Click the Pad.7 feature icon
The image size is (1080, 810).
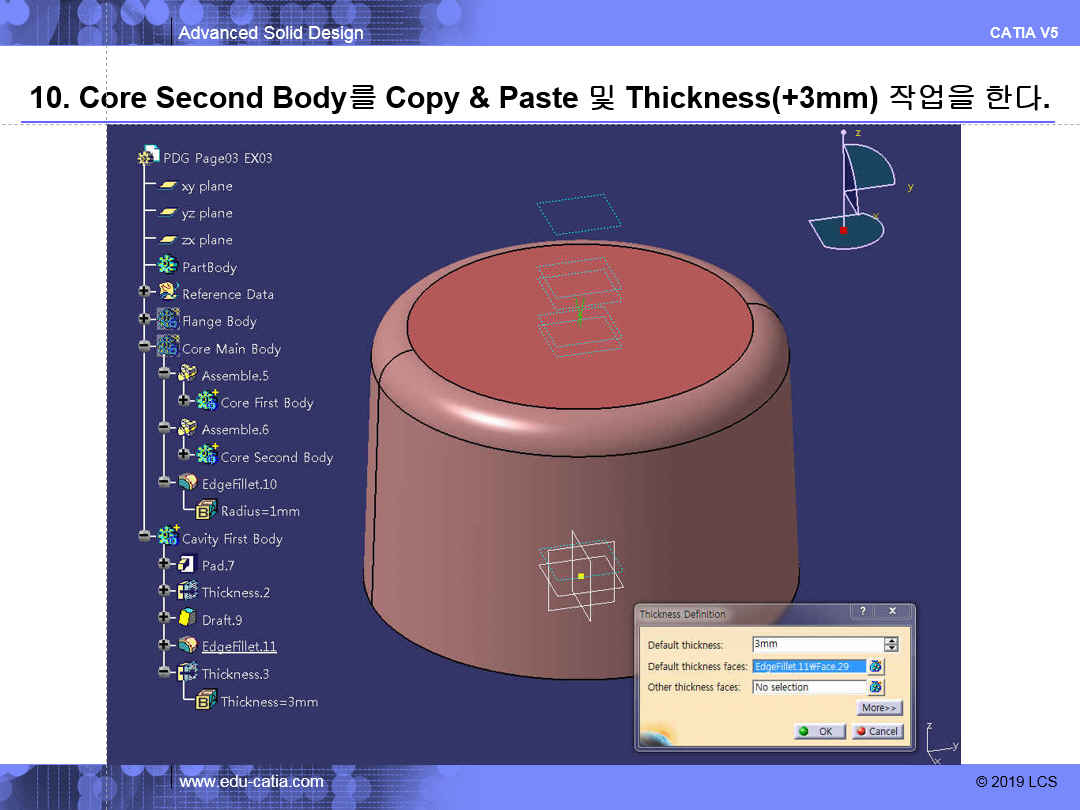click(187, 565)
